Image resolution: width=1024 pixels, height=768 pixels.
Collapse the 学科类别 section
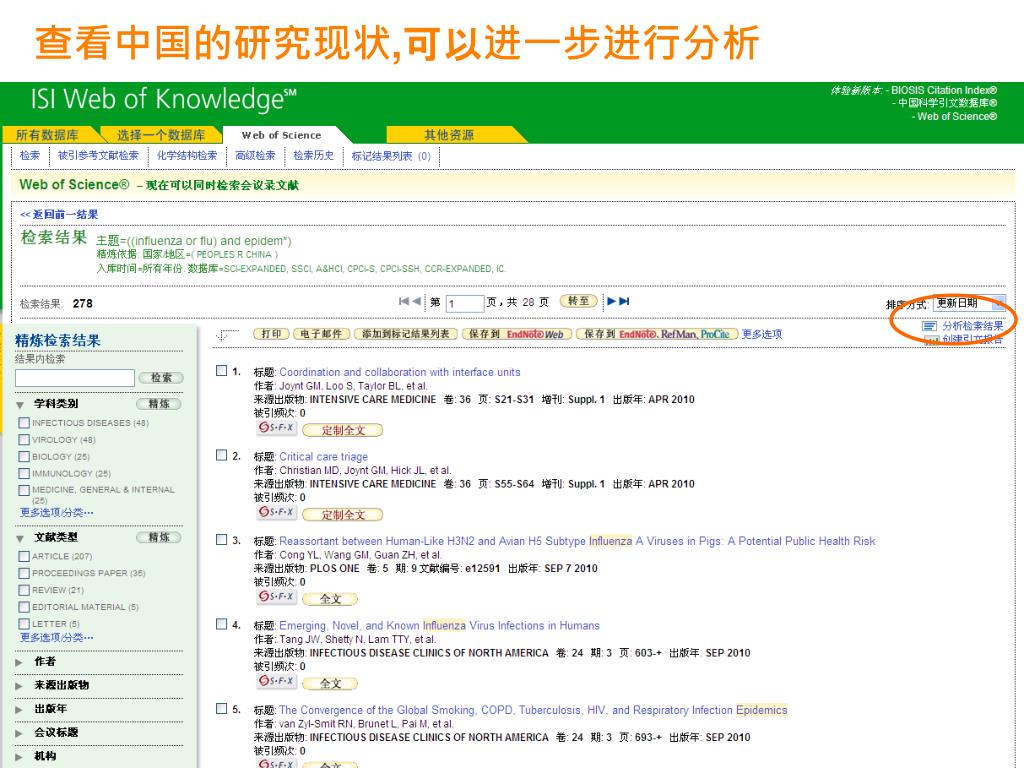click(x=20, y=405)
